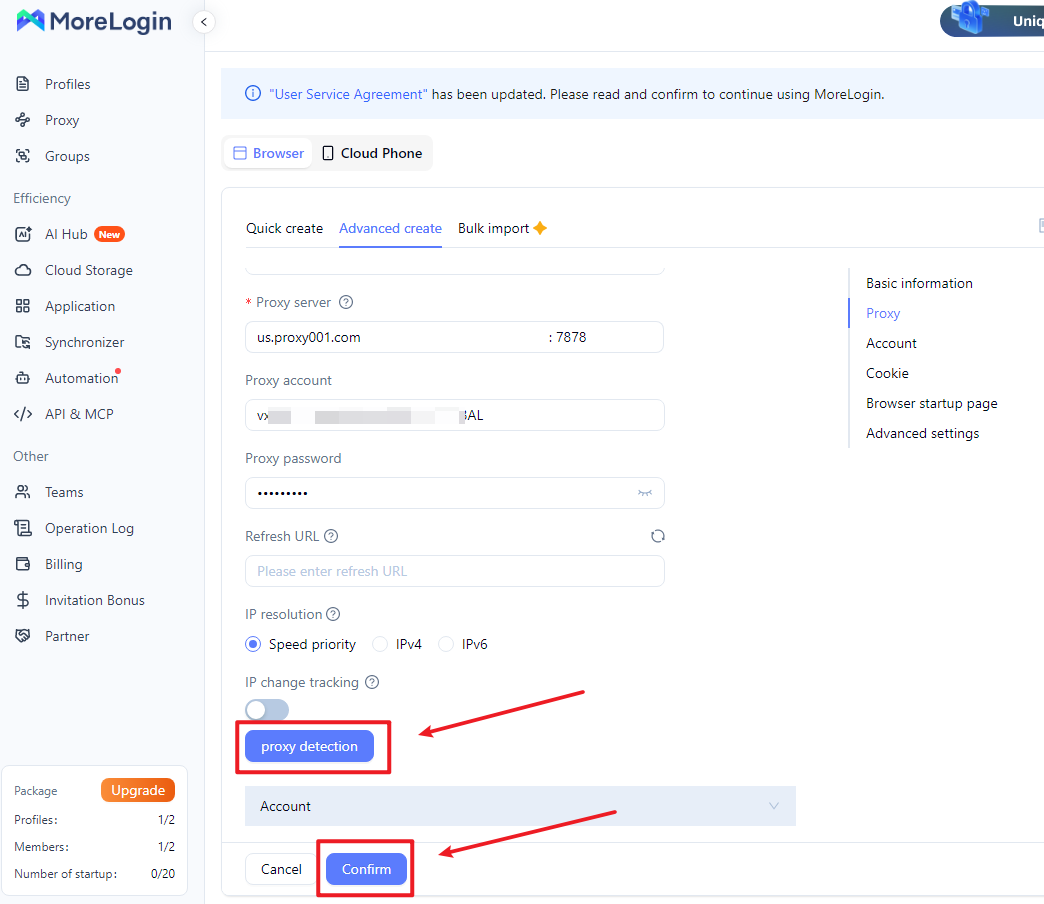The height and width of the screenshot is (904, 1044).
Task: Click the refresh URL input field
Action: [455, 571]
